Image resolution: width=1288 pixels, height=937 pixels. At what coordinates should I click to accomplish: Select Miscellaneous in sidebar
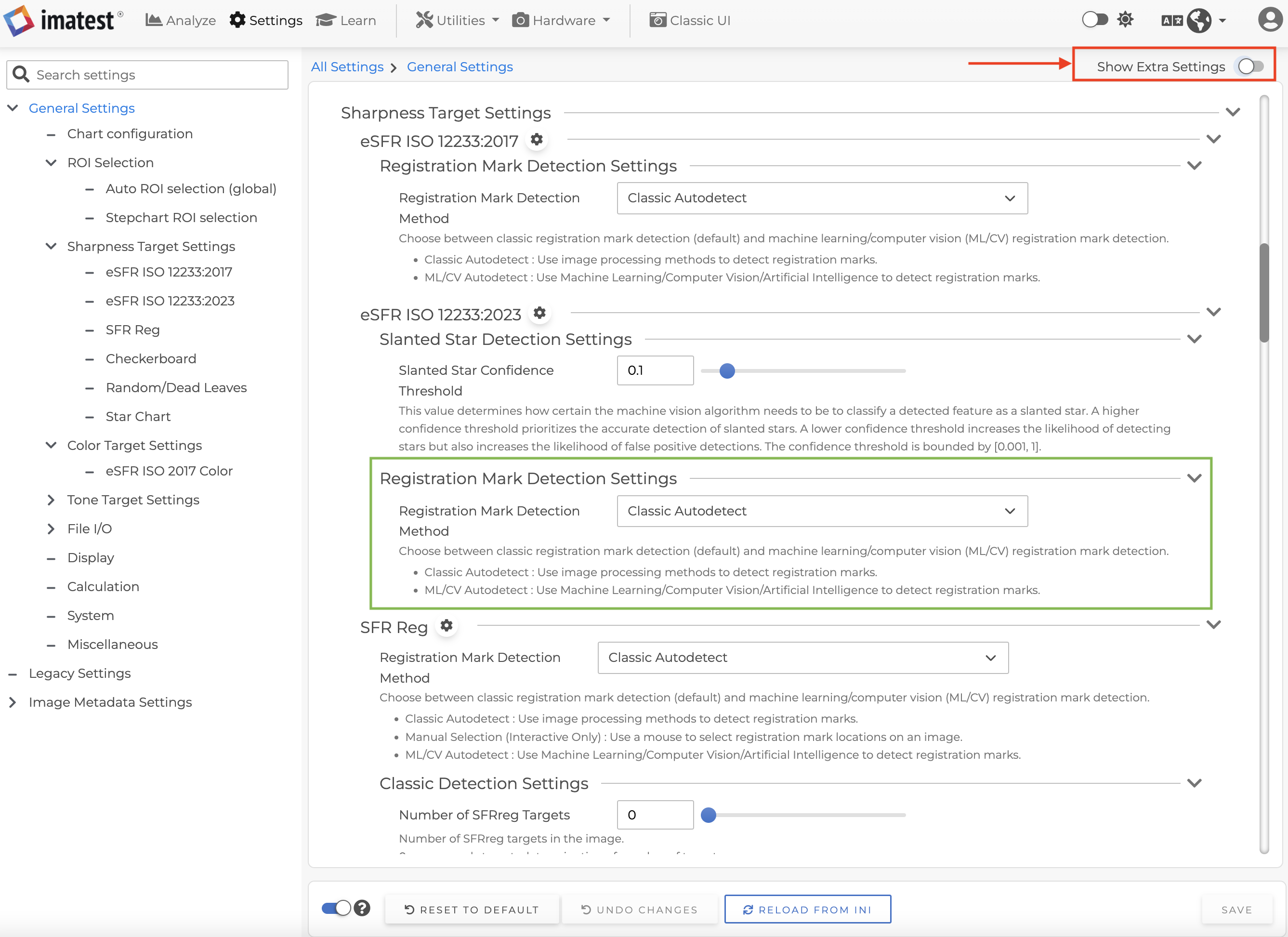pos(113,645)
